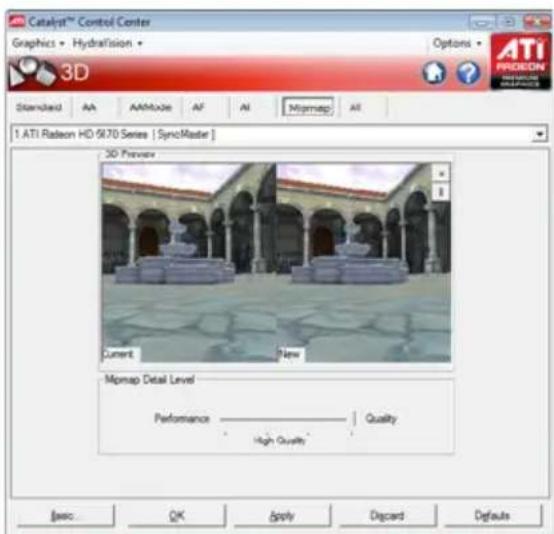Close the Catalyst Control Center window
Viewport: 554px width, 534px height.
[537, 22]
